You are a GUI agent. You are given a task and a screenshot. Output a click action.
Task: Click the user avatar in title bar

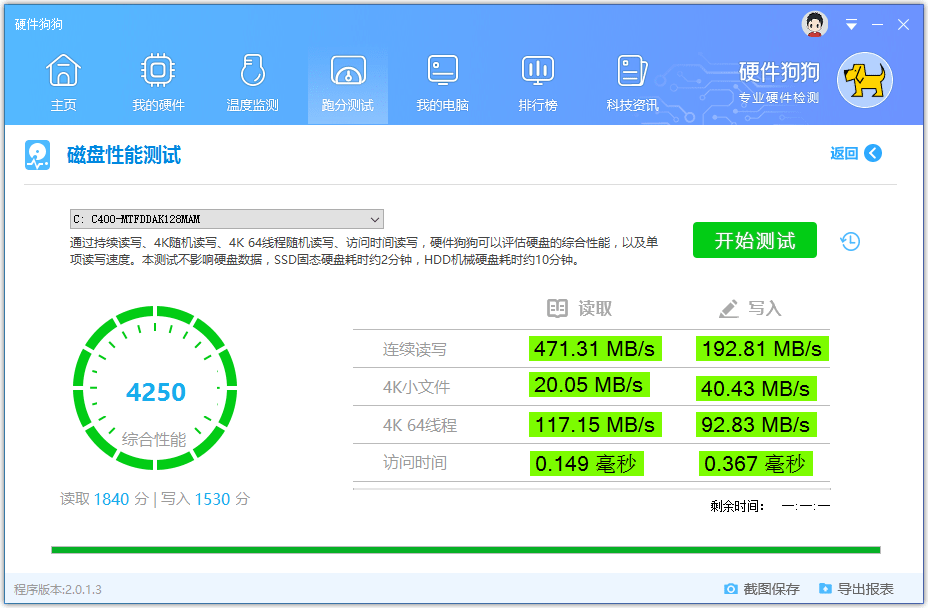[x=815, y=24]
